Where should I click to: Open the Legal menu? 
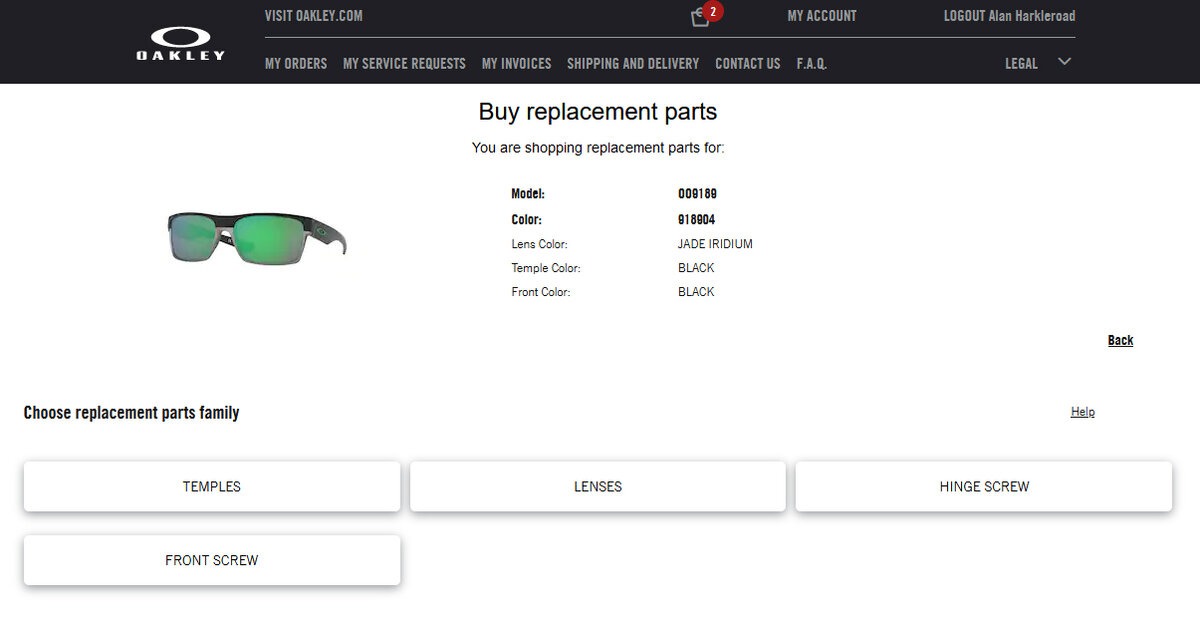tap(1021, 63)
